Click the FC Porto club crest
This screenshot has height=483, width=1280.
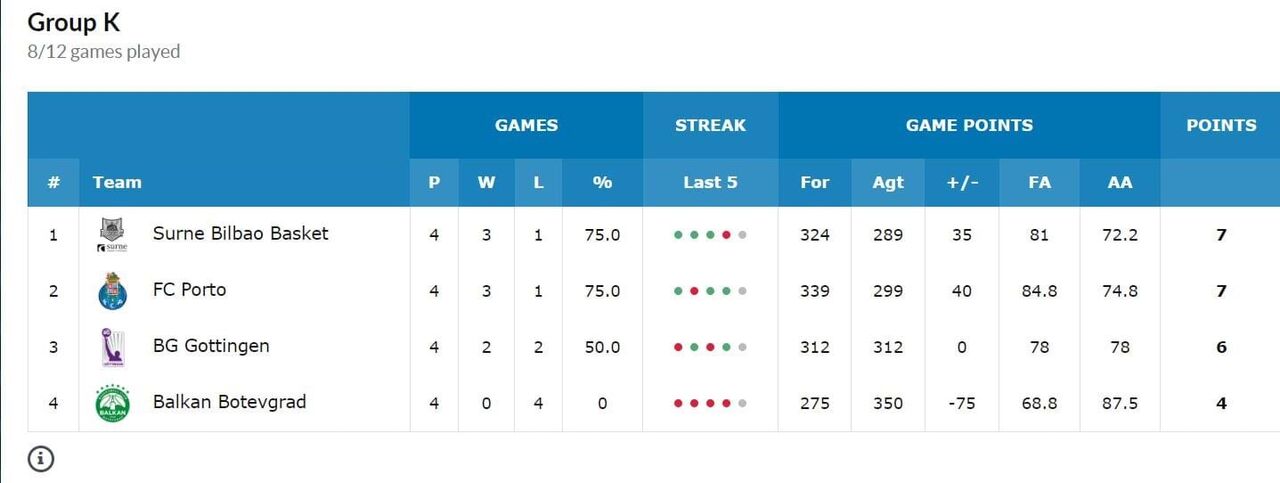(111, 291)
